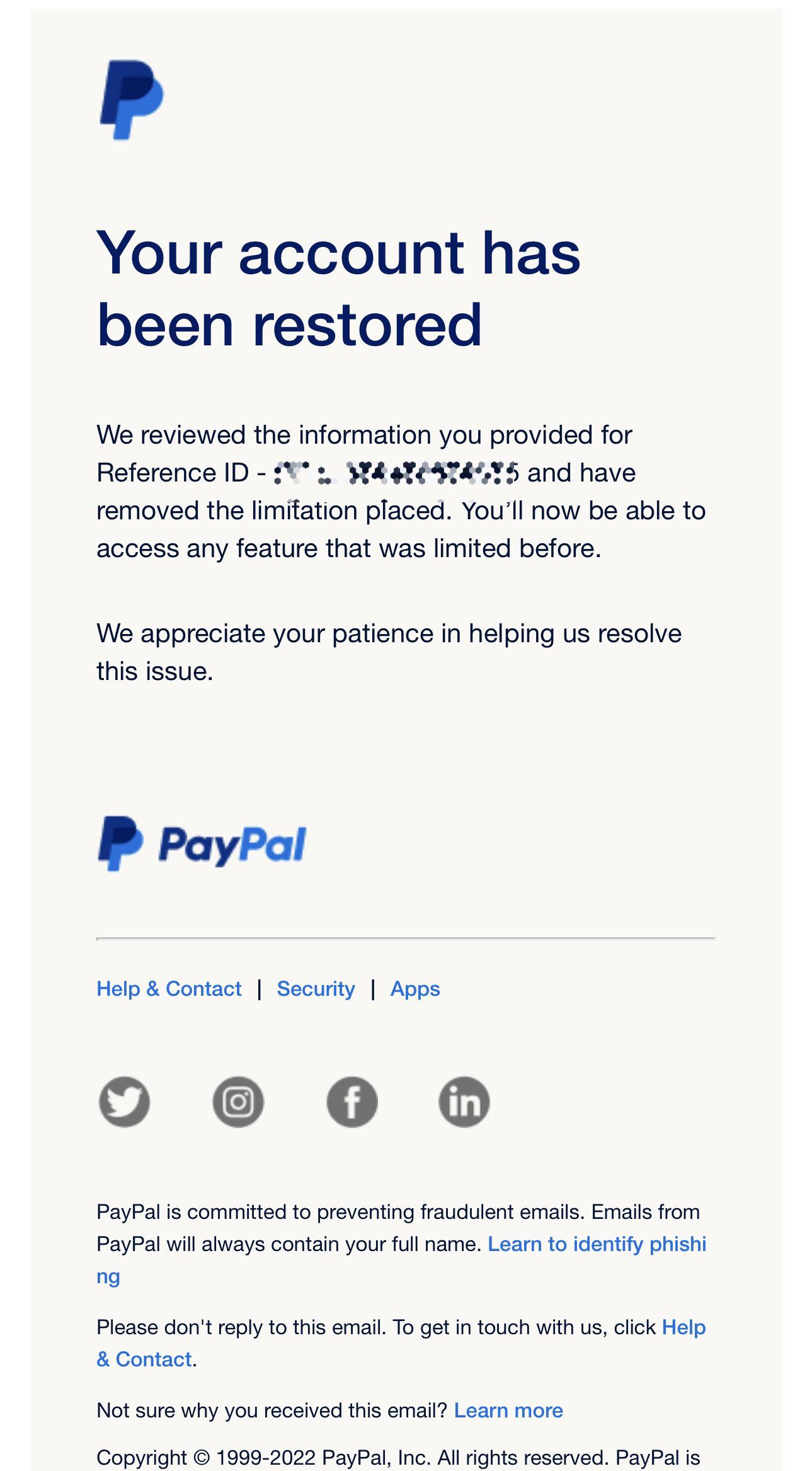Image resolution: width=812 pixels, height=1471 pixels.
Task: Visit PayPal's Facebook page icon
Action: click(352, 1101)
